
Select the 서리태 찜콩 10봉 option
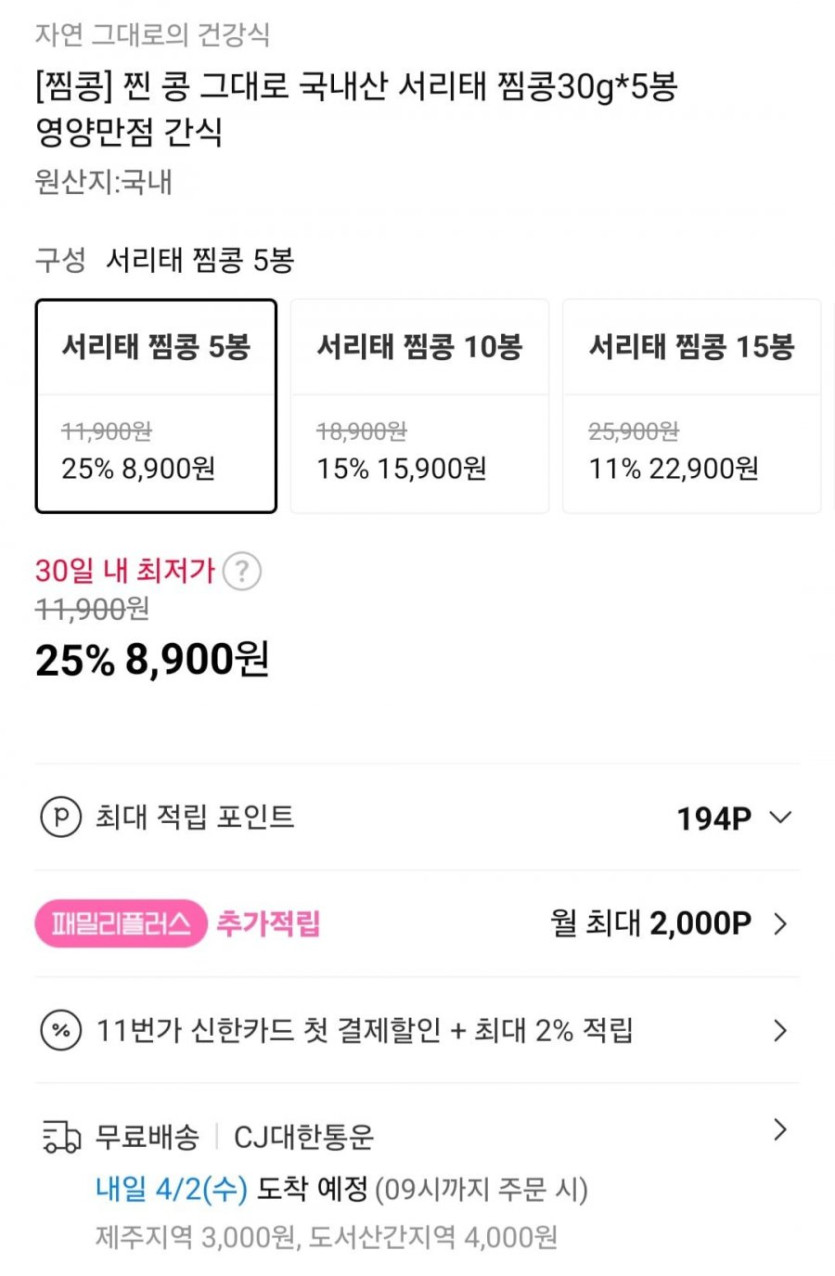pyautogui.click(x=419, y=406)
